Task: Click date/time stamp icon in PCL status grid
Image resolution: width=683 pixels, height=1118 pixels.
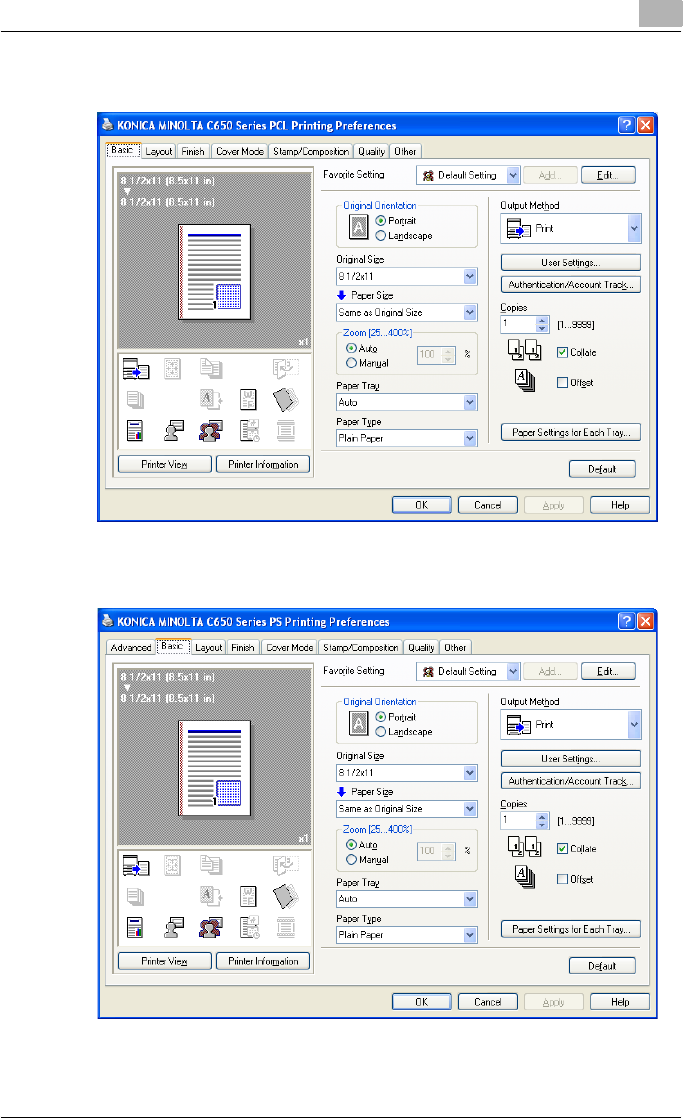Action: coord(249,430)
